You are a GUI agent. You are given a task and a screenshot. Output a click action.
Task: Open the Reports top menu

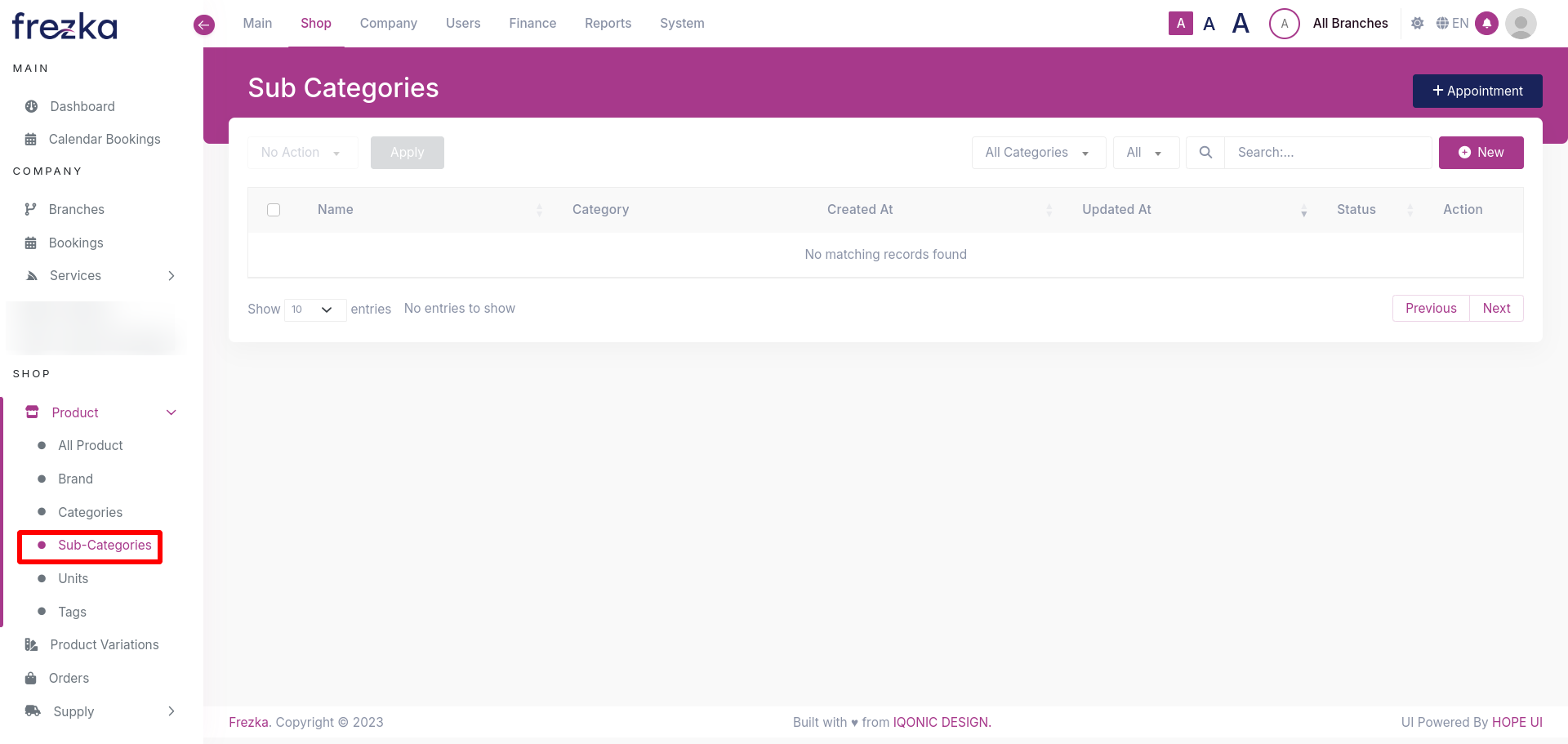(x=608, y=24)
